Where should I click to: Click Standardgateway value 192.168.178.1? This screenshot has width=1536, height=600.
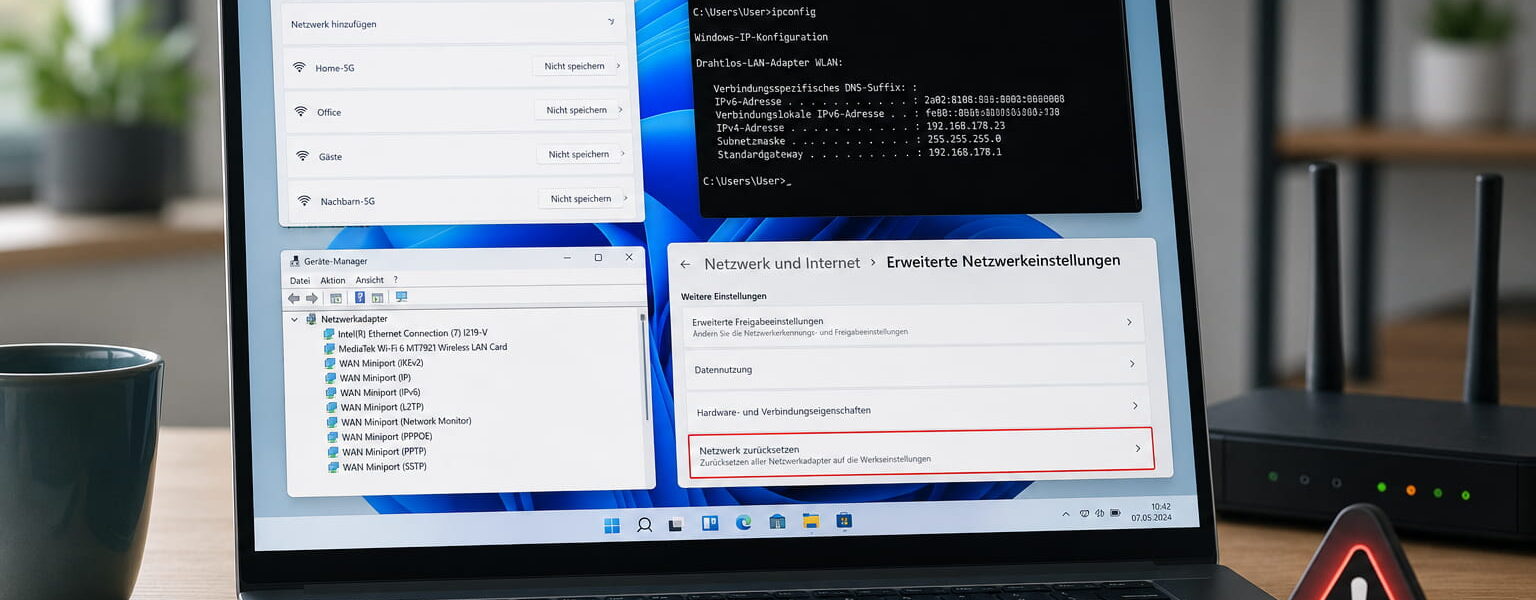click(965, 152)
